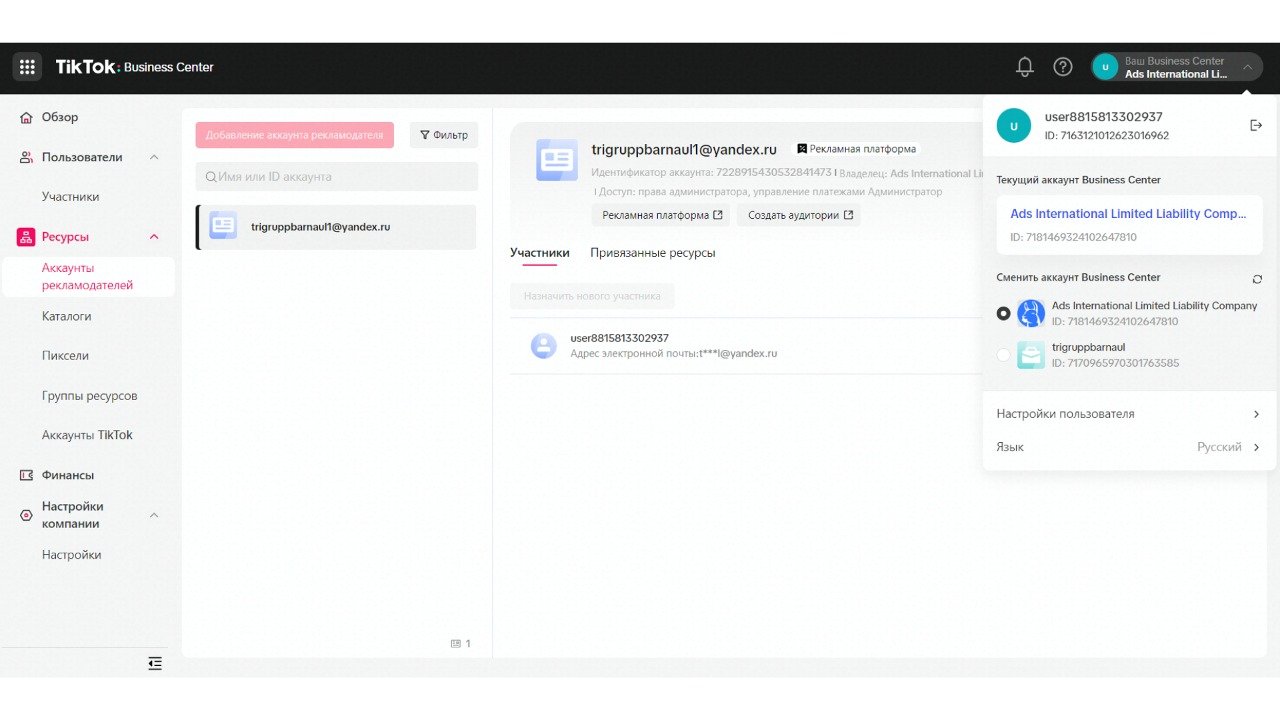Screen dimensions: 1280x720
Task: Open the help question mark icon
Action: pyautogui.click(x=1063, y=67)
